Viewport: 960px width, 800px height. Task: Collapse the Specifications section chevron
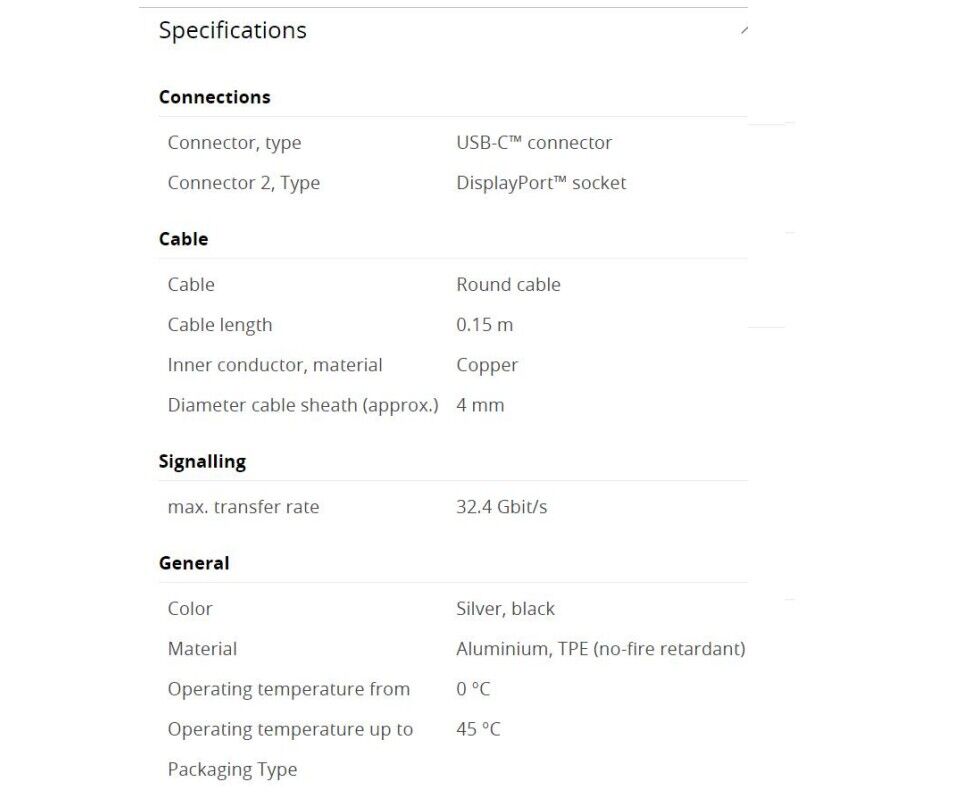point(743,31)
